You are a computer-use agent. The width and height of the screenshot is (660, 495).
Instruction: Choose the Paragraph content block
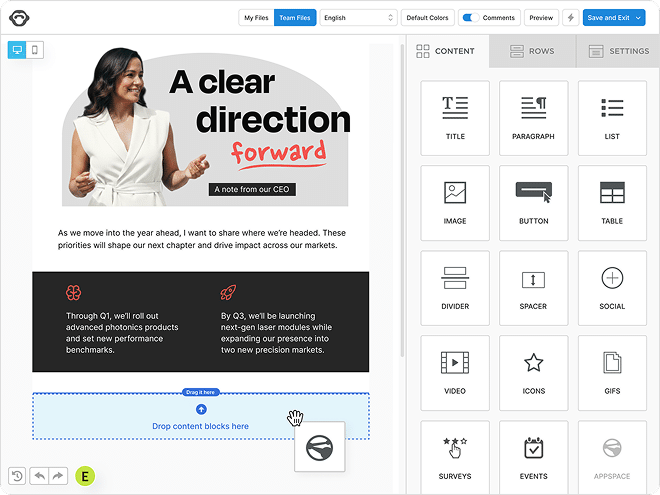pyautogui.click(x=533, y=118)
